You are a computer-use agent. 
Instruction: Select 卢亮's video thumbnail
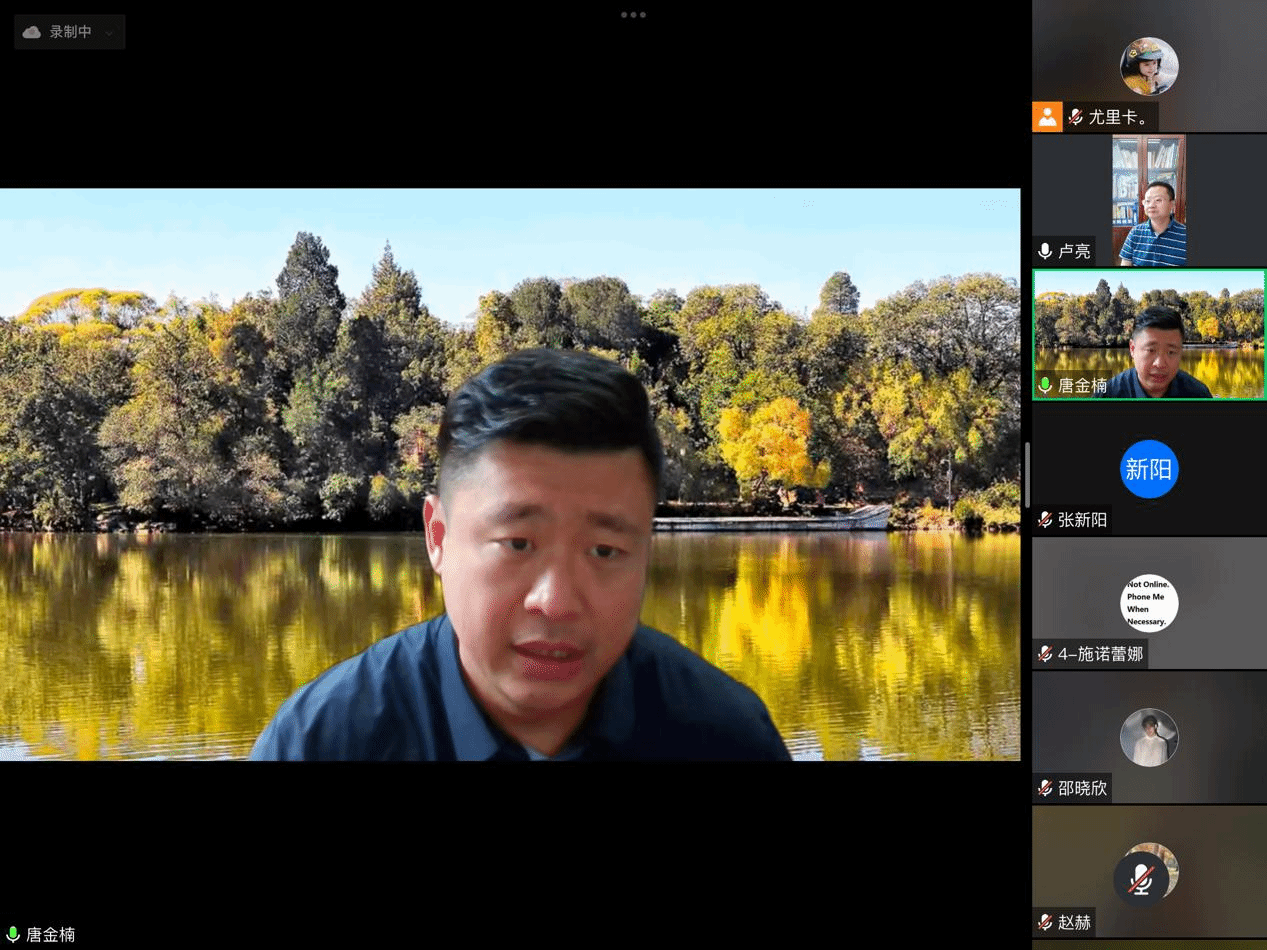[1149, 200]
